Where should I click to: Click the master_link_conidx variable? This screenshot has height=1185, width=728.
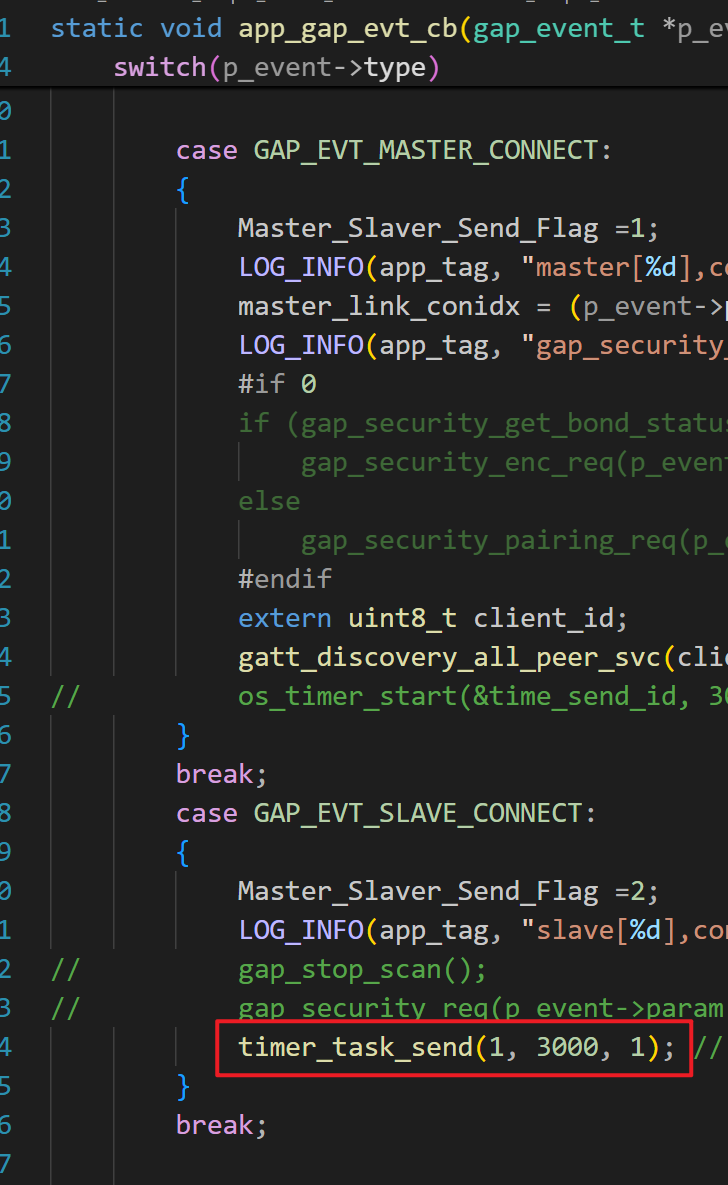click(x=379, y=306)
